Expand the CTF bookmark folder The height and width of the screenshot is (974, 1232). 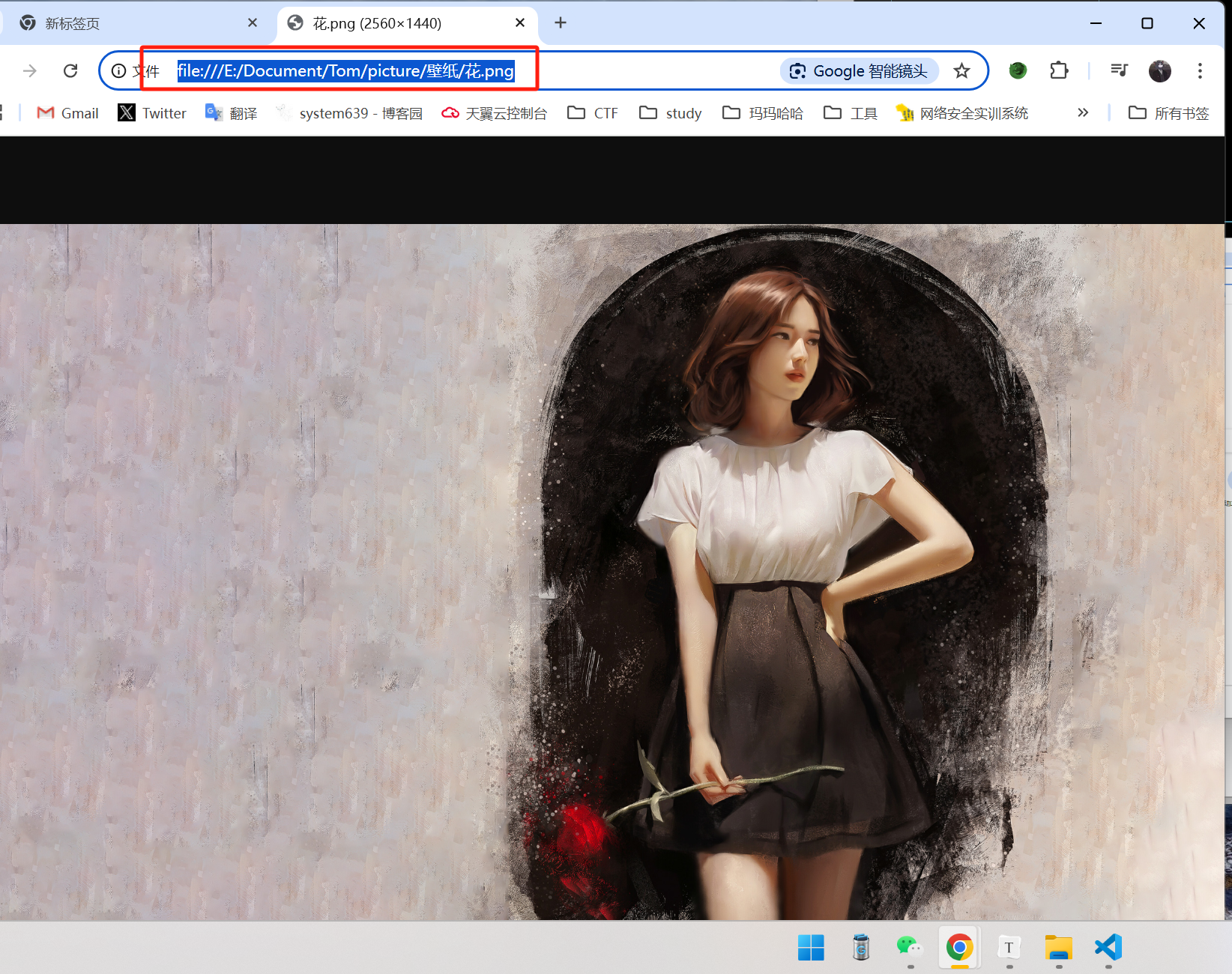pyautogui.click(x=593, y=113)
